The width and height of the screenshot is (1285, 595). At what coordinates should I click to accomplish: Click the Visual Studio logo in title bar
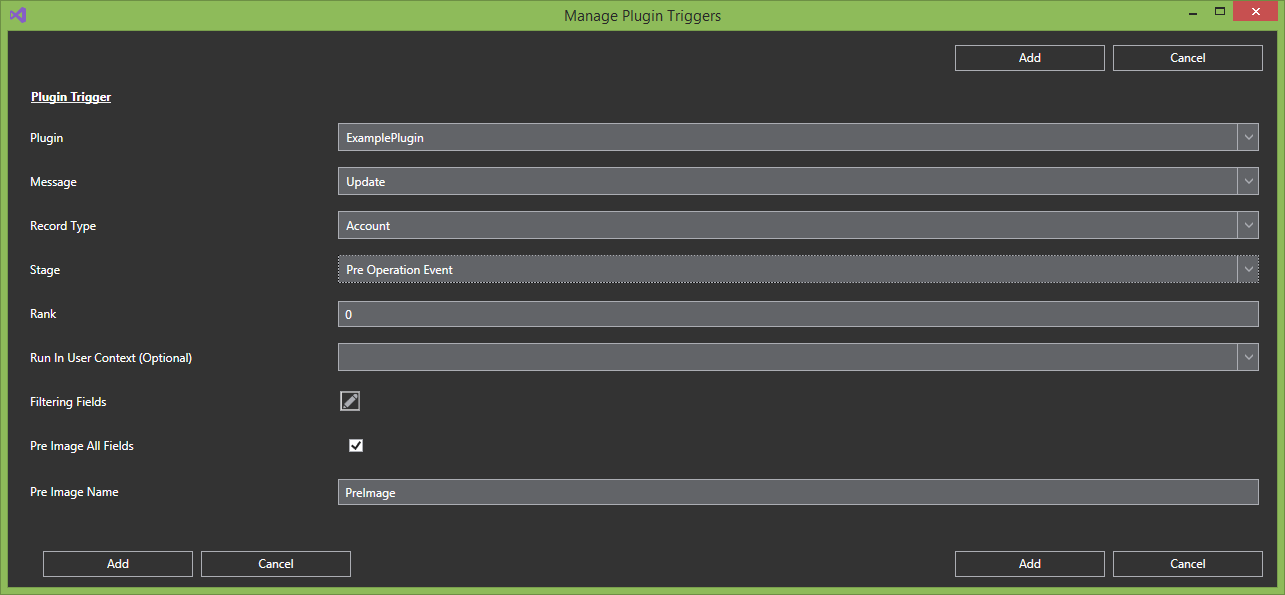tap(17, 15)
